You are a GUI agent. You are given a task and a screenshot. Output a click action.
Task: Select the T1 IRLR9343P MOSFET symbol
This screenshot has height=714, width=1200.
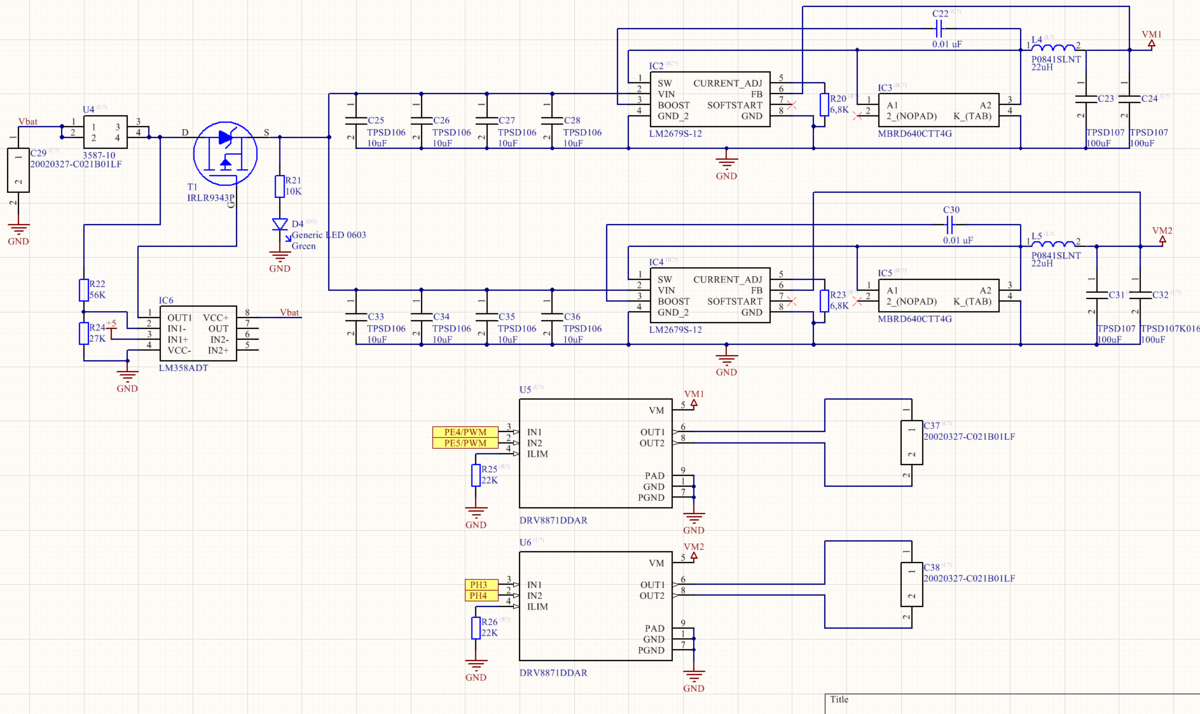click(x=224, y=152)
